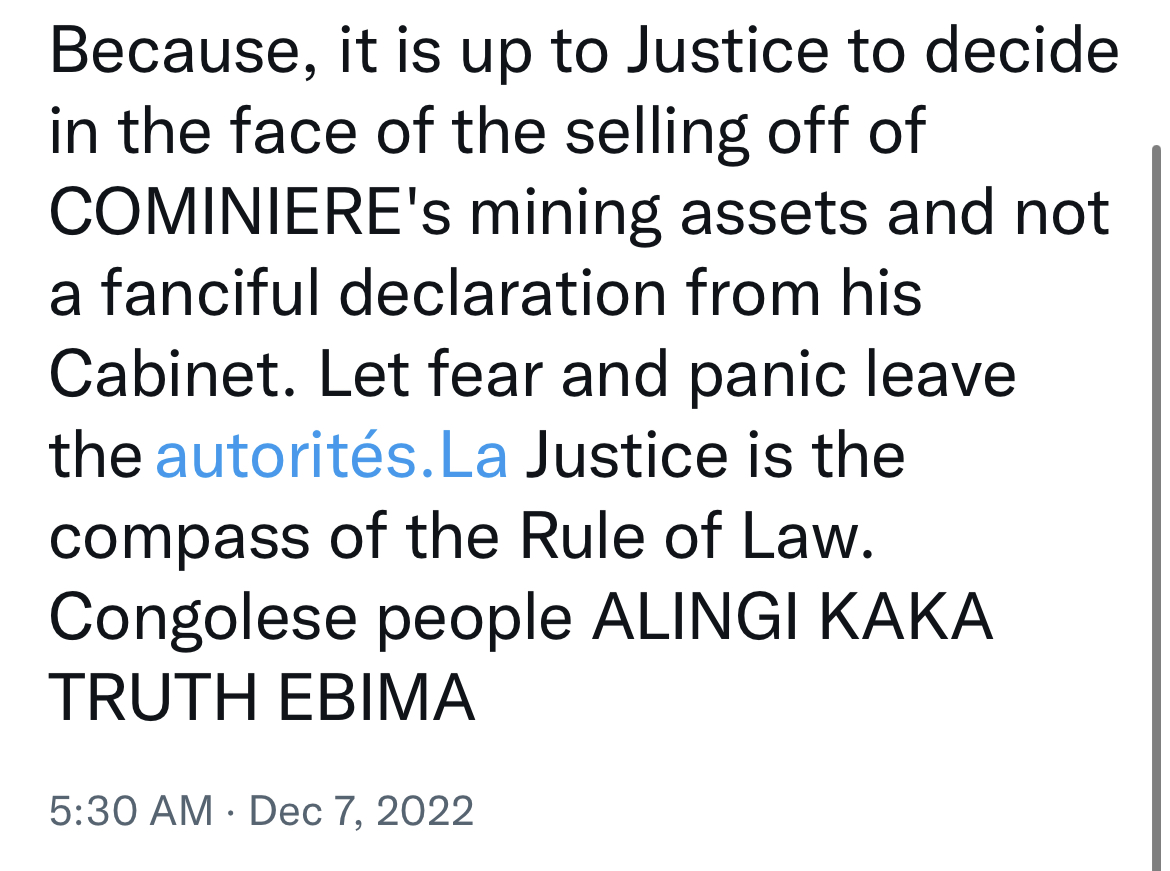Click the Dec 7, 2022 date
Screen dimensions: 1170x871
point(361,811)
